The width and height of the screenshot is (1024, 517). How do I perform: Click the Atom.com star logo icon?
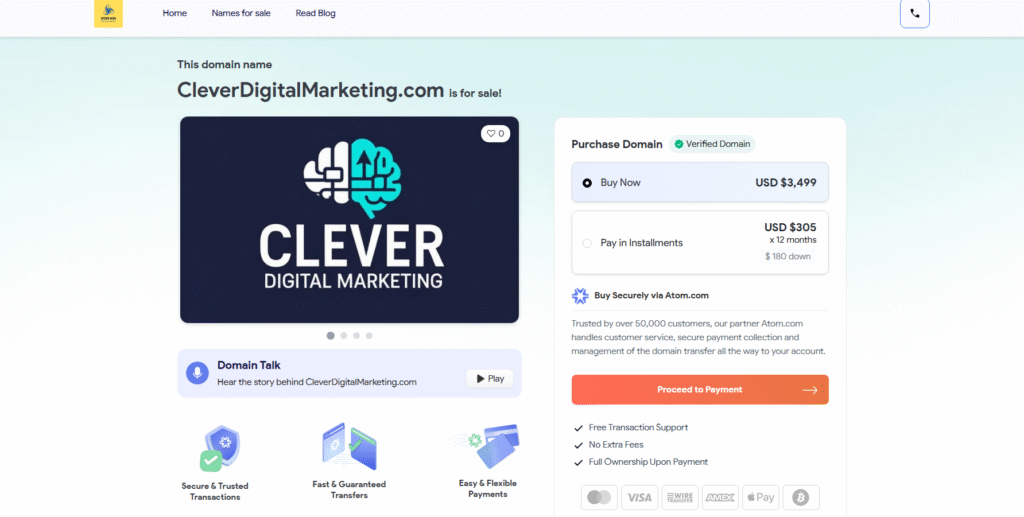point(580,296)
